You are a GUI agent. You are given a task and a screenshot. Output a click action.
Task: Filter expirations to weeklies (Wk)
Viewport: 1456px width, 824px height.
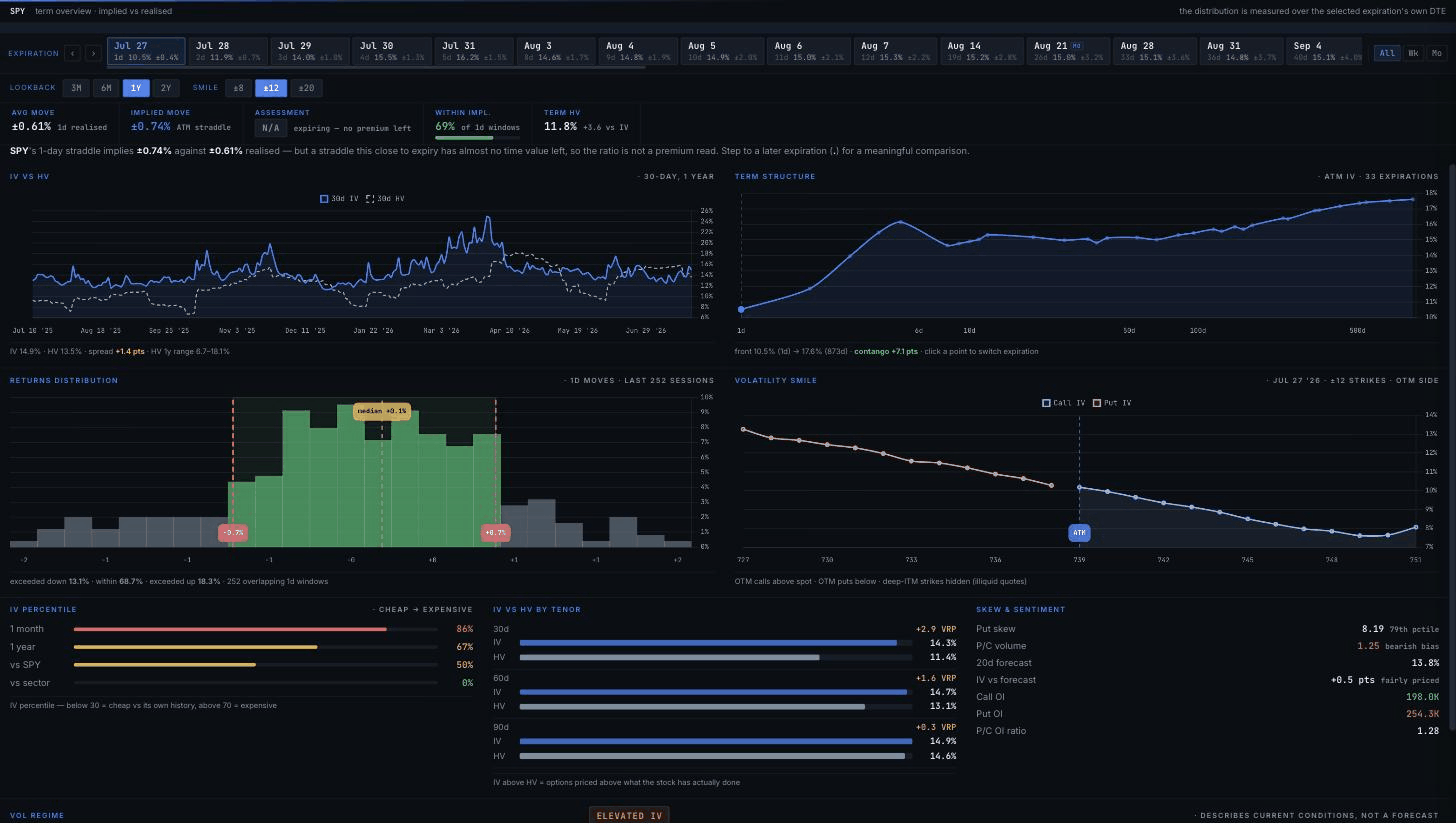(x=1413, y=53)
